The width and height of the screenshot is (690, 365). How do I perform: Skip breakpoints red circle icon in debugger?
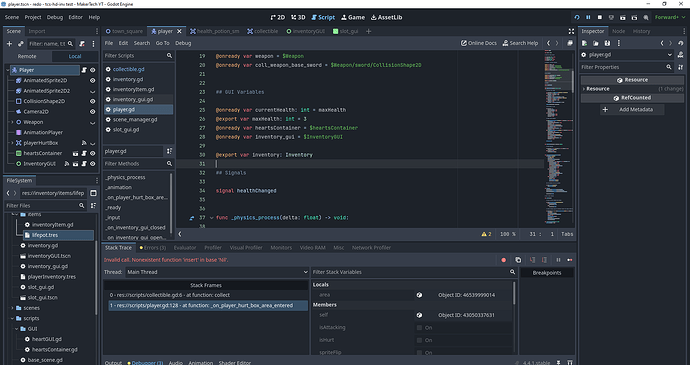coord(504,260)
